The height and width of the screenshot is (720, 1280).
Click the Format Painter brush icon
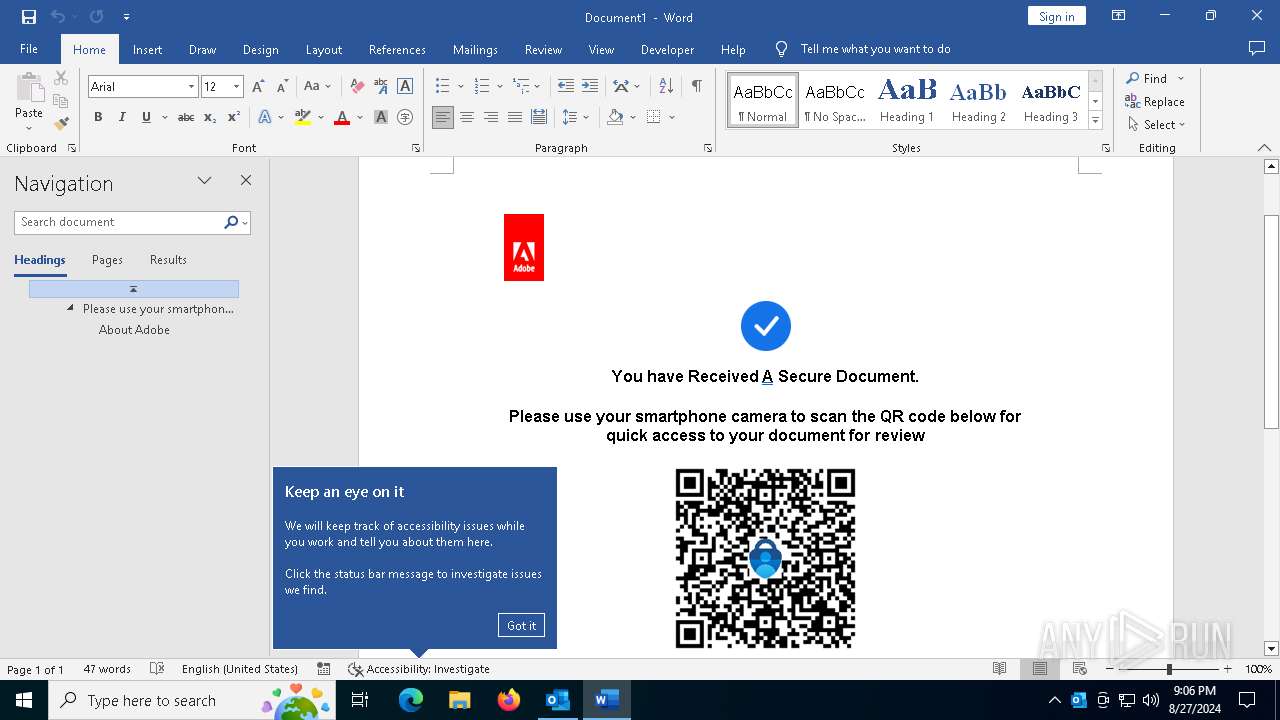coord(61,124)
